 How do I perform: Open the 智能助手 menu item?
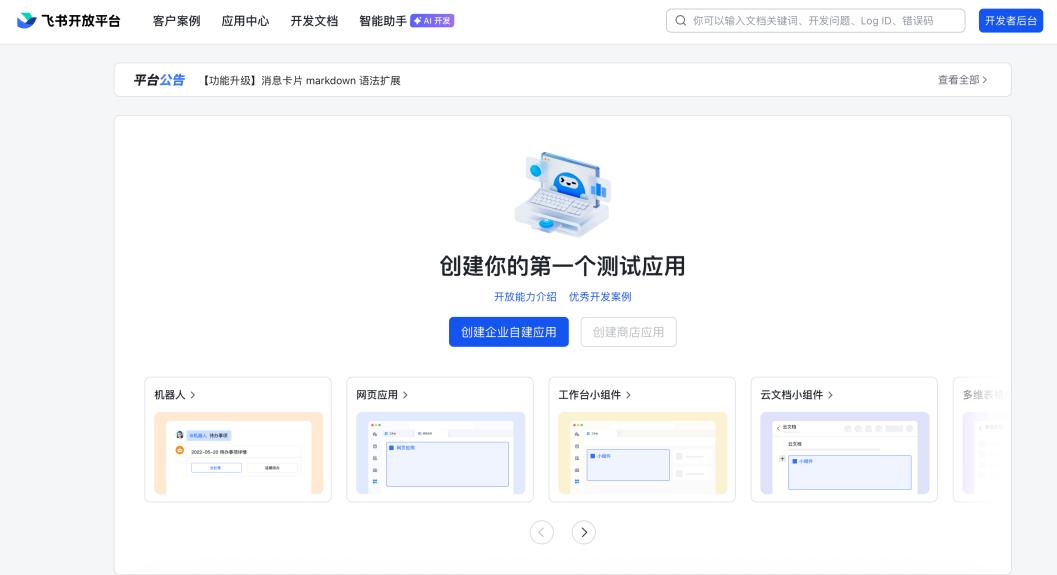[383, 21]
